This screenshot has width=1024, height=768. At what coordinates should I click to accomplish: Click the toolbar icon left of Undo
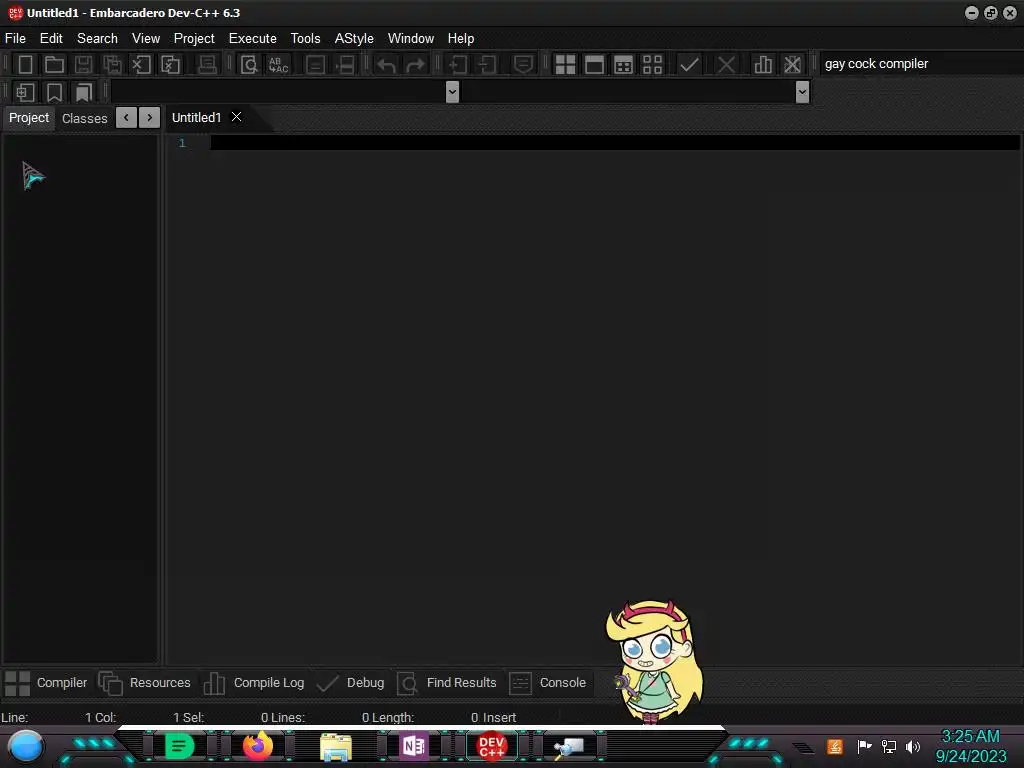345,64
